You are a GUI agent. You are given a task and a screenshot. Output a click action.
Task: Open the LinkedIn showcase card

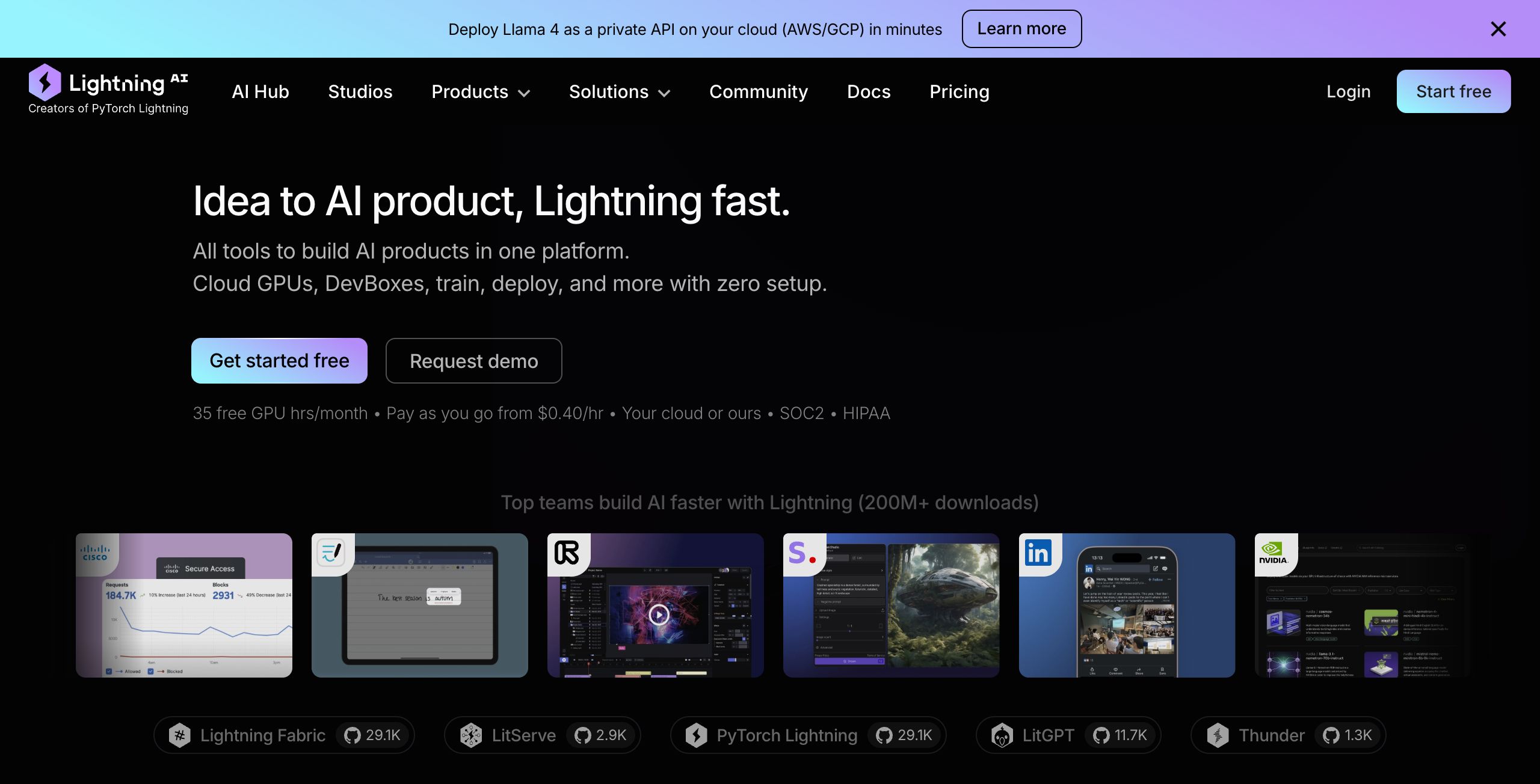(1127, 605)
